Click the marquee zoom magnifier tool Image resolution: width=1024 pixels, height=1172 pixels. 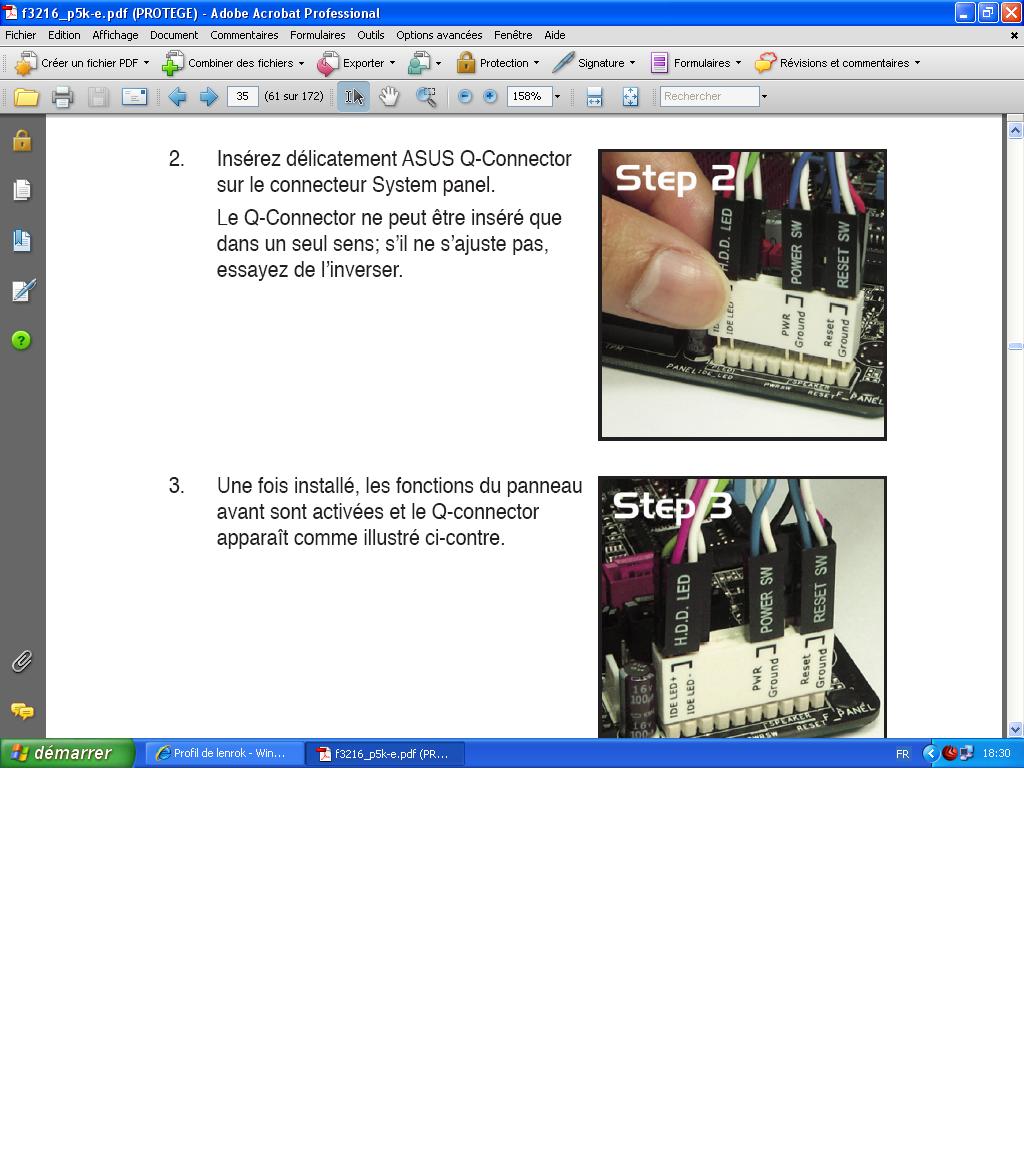pyautogui.click(x=427, y=97)
